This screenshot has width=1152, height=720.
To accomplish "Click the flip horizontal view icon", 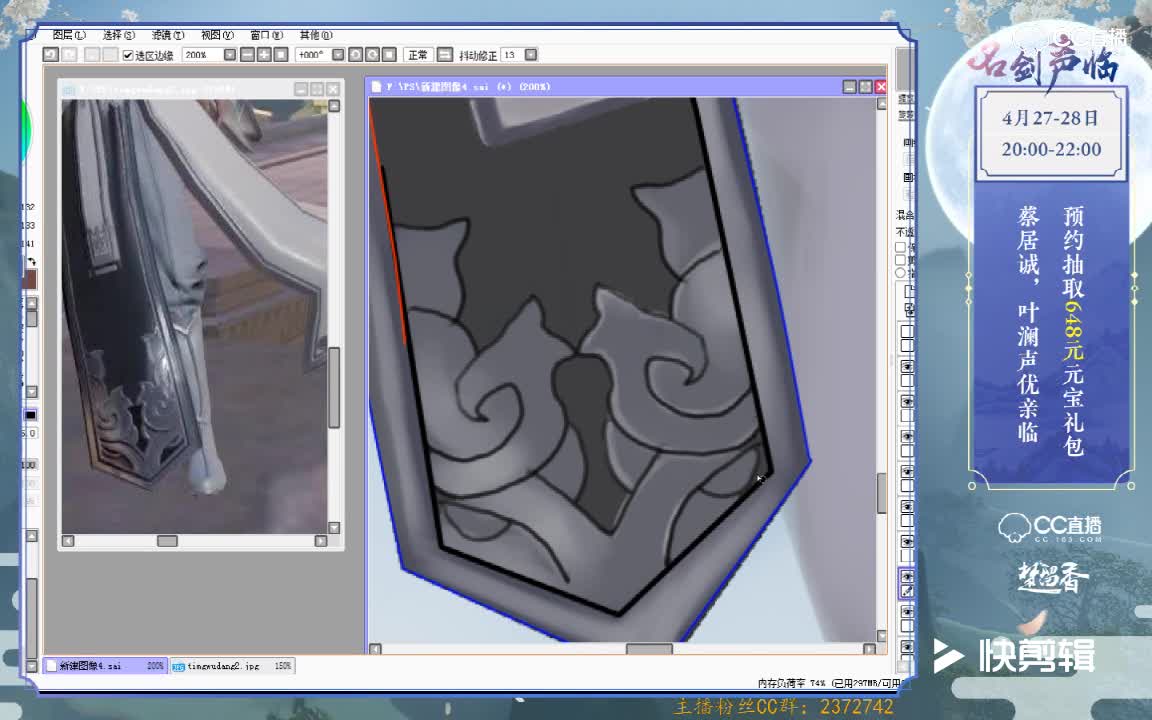I will (x=445, y=55).
